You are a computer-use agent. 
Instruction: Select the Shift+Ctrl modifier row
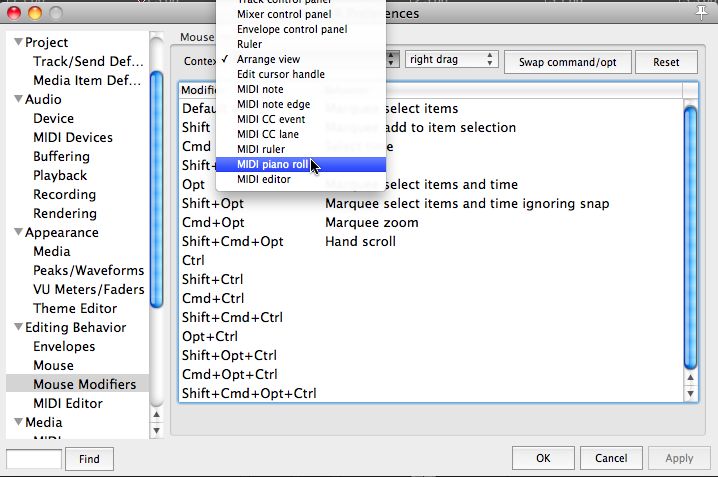coord(430,279)
